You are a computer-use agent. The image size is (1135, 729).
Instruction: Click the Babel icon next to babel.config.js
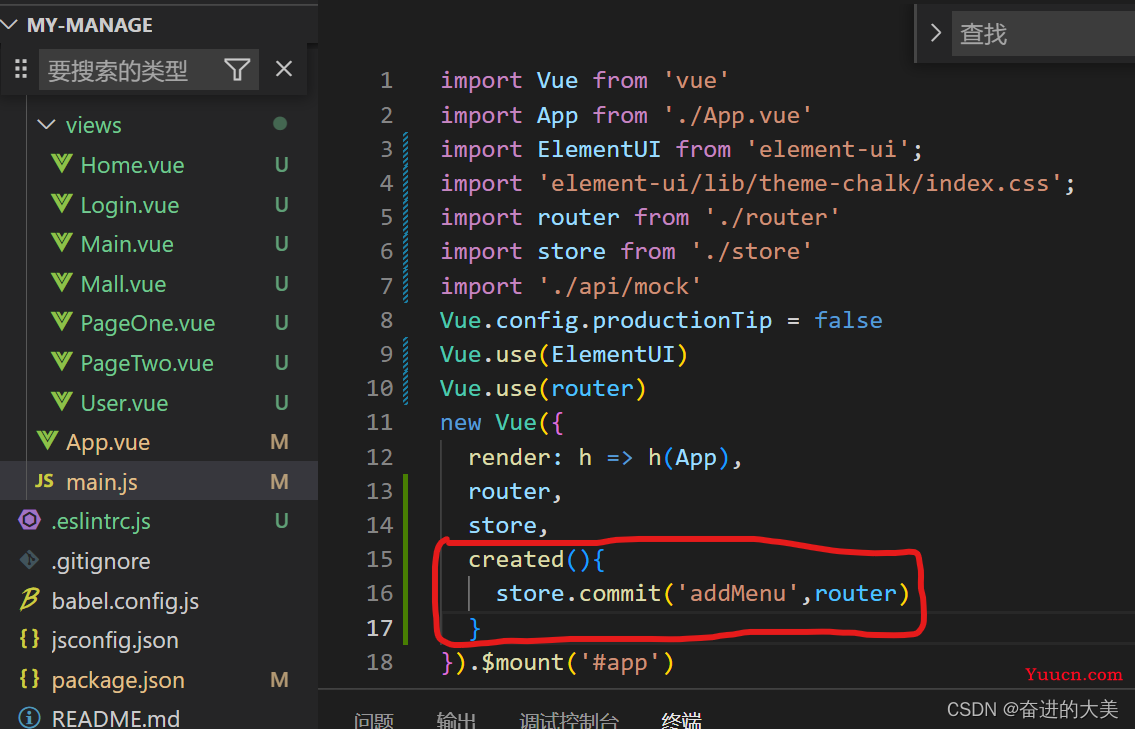pos(29,599)
